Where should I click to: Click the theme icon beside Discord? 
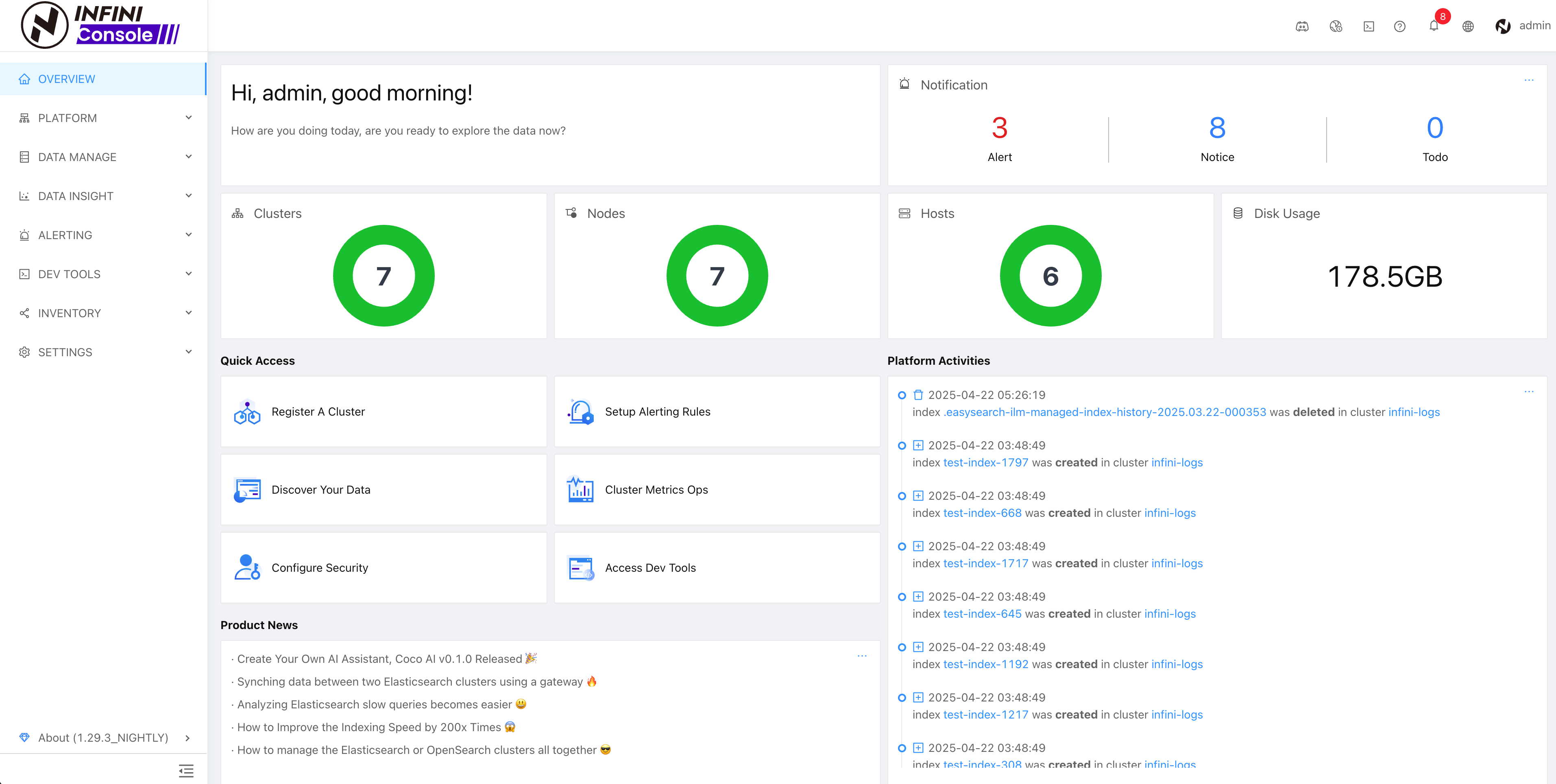1336,26
